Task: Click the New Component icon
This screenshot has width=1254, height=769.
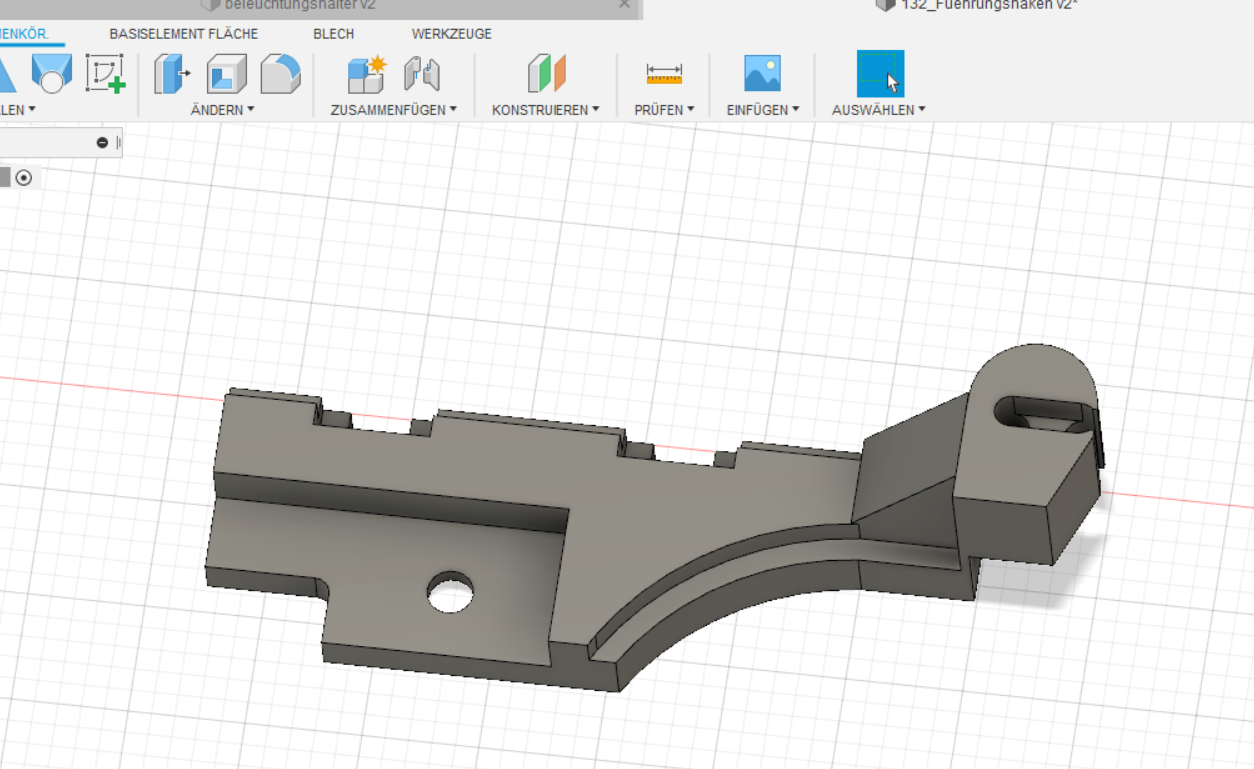Action: click(x=366, y=74)
